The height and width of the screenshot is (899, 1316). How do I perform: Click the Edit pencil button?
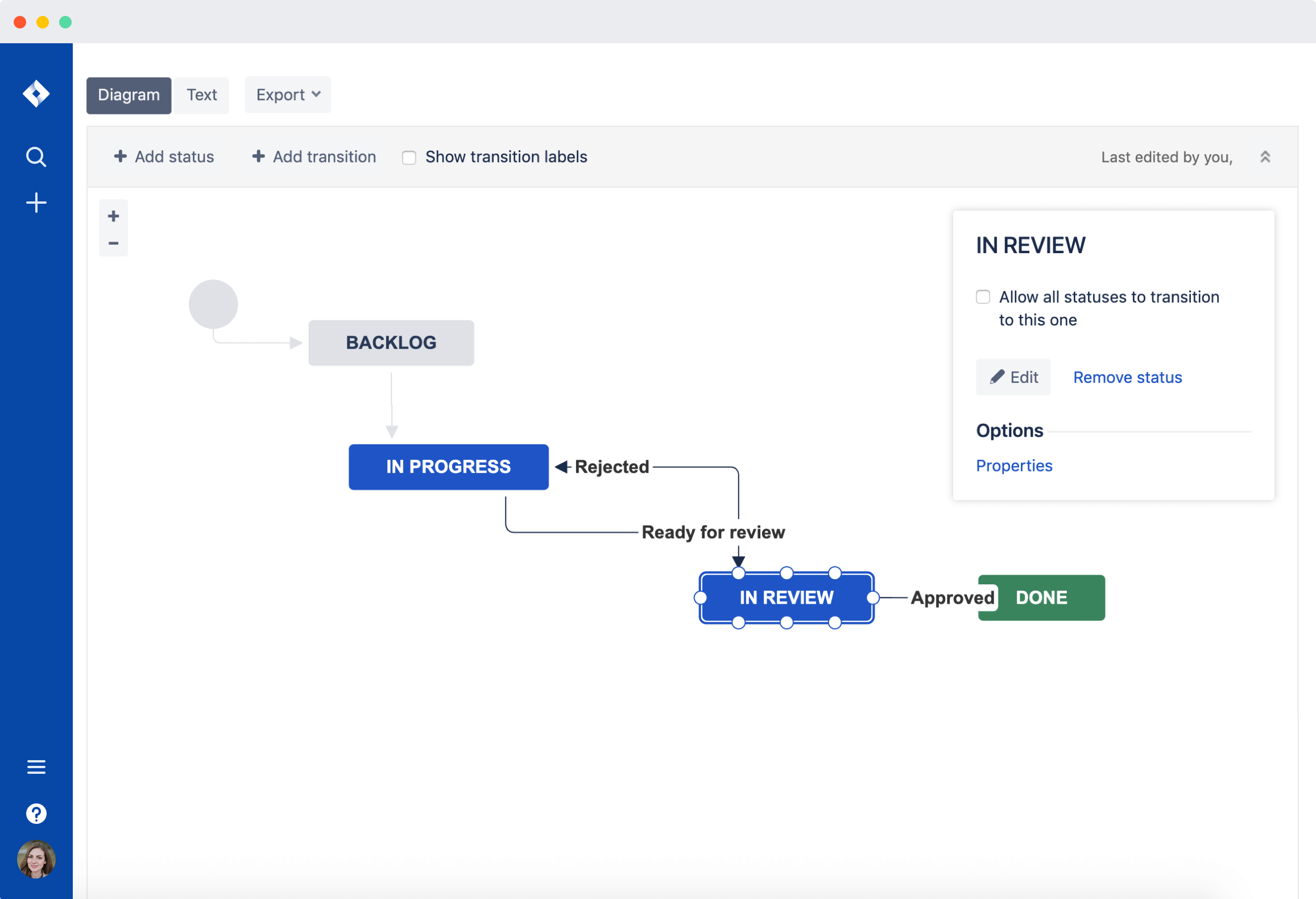click(x=1013, y=377)
